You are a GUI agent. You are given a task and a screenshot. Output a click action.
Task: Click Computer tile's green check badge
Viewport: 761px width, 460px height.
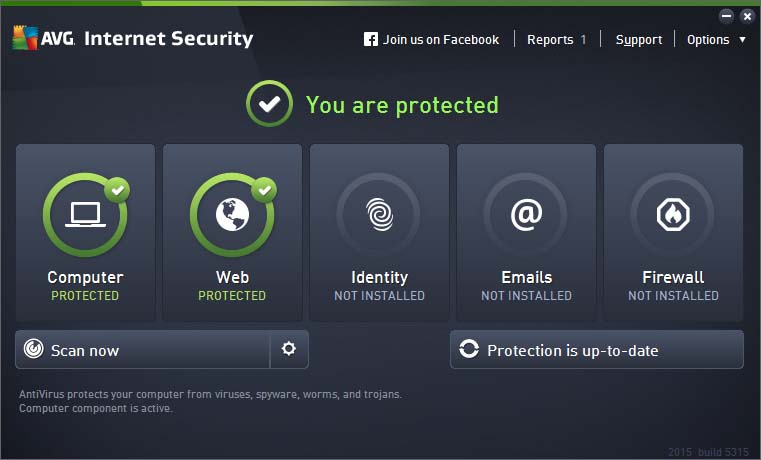click(x=117, y=190)
